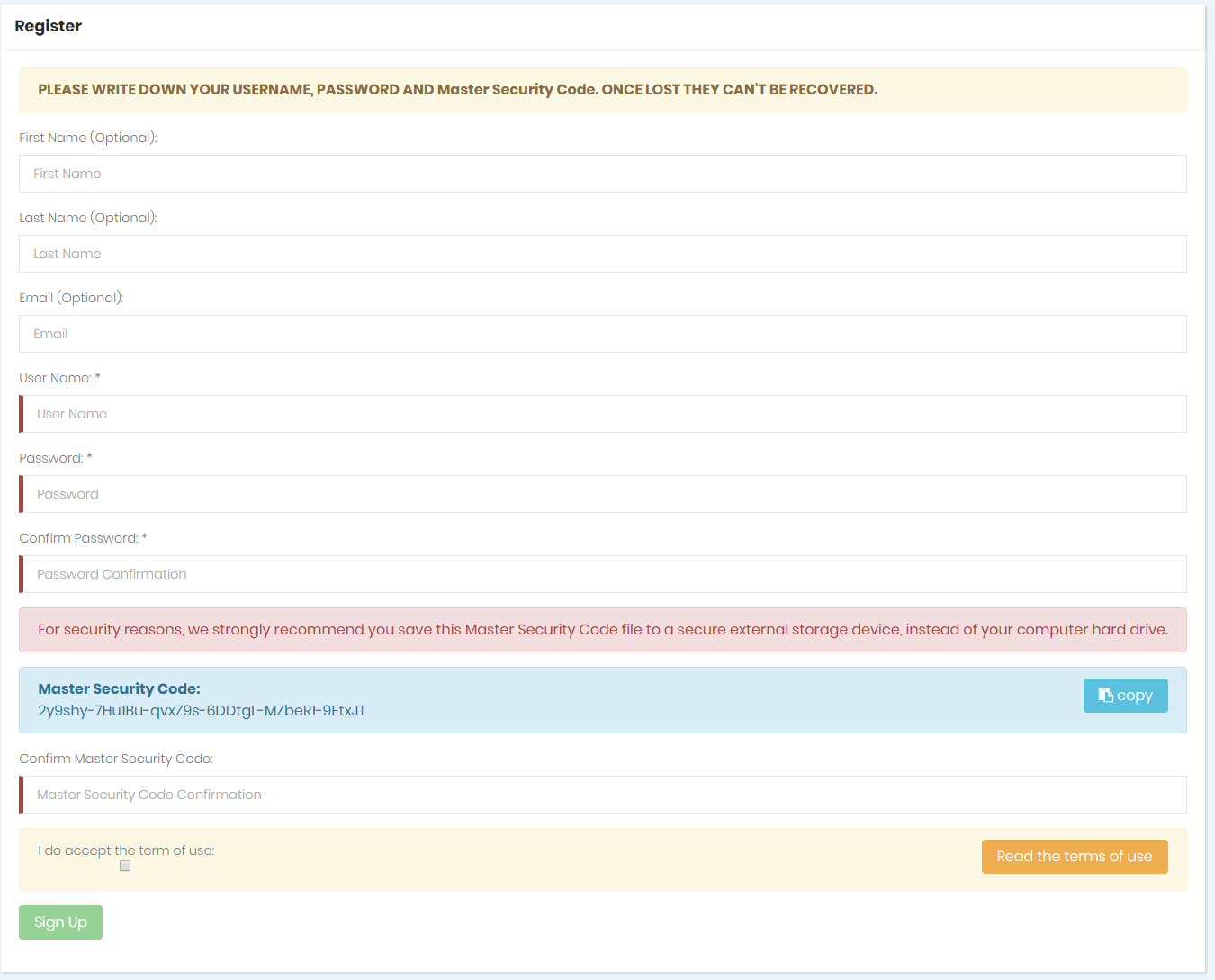Focus the Last Name input field
This screenshot has height=980, width=1215.
point(602,254)
